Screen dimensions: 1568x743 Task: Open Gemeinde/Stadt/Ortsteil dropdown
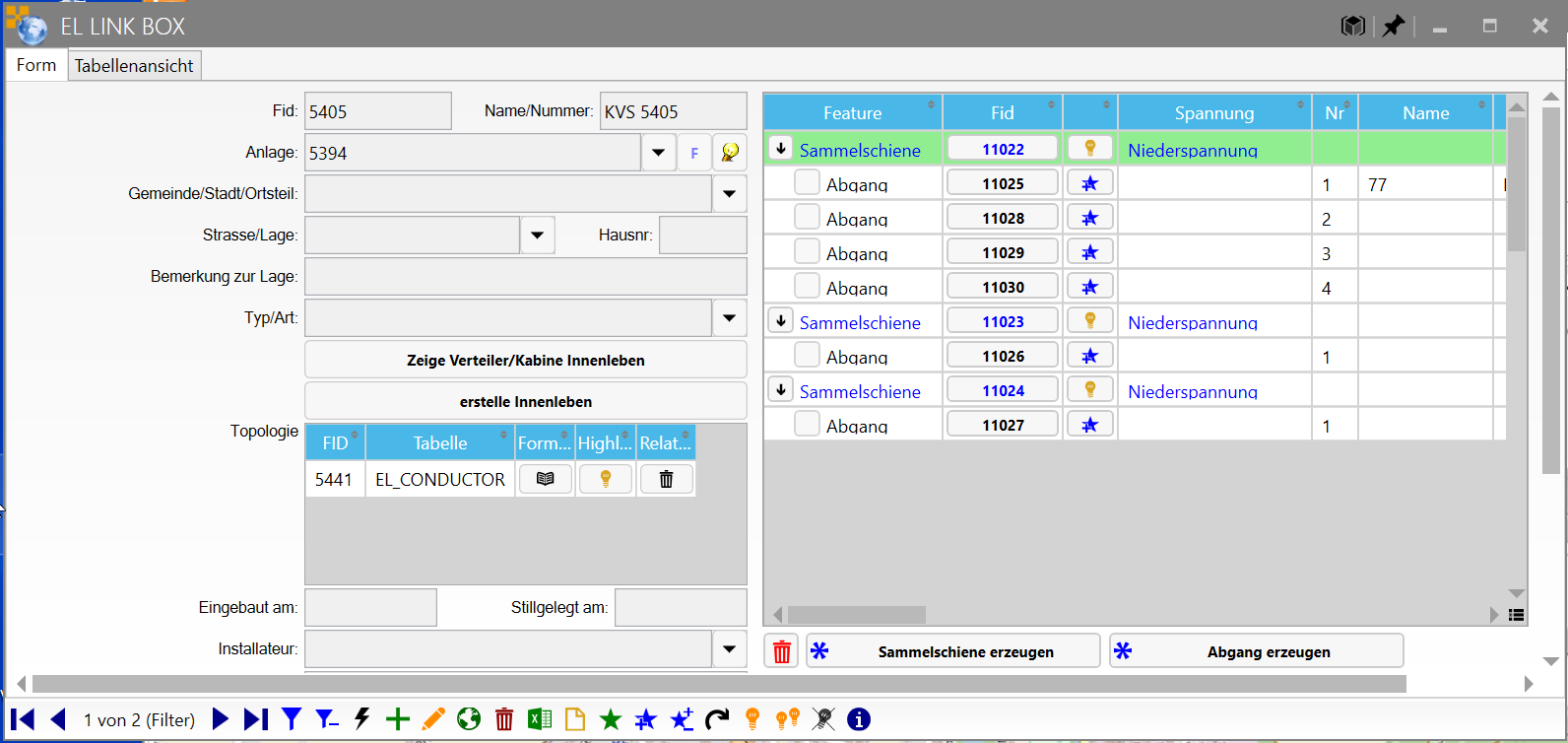(730, 194)
